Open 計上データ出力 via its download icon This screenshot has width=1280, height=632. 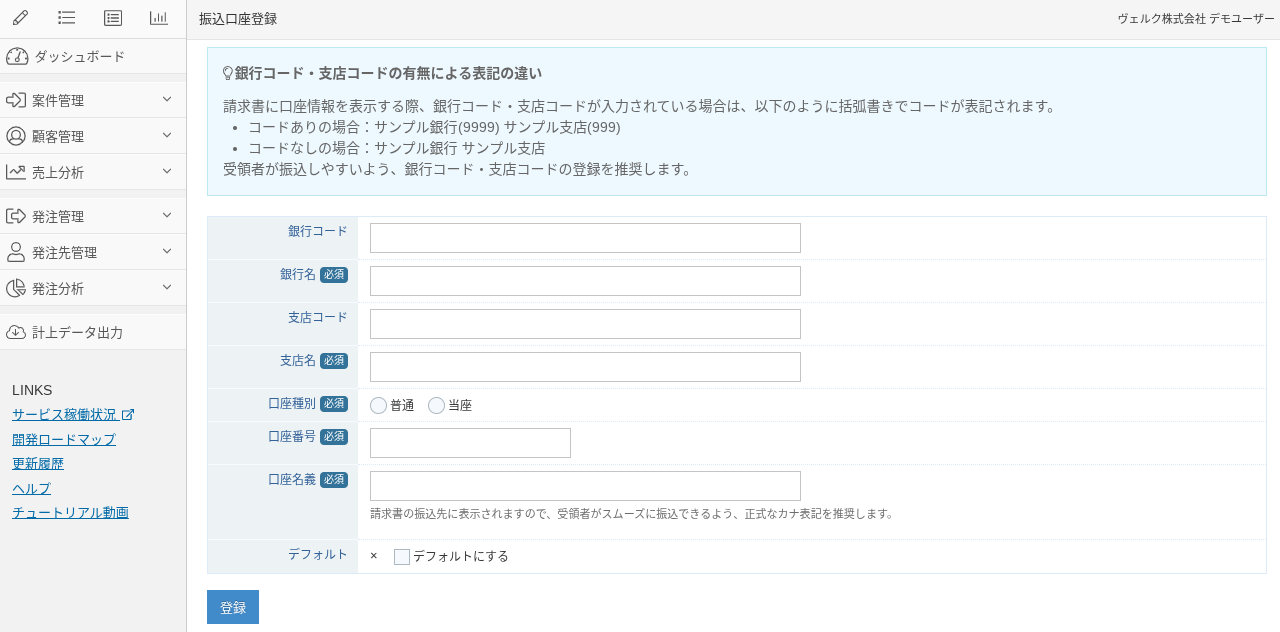15,331
